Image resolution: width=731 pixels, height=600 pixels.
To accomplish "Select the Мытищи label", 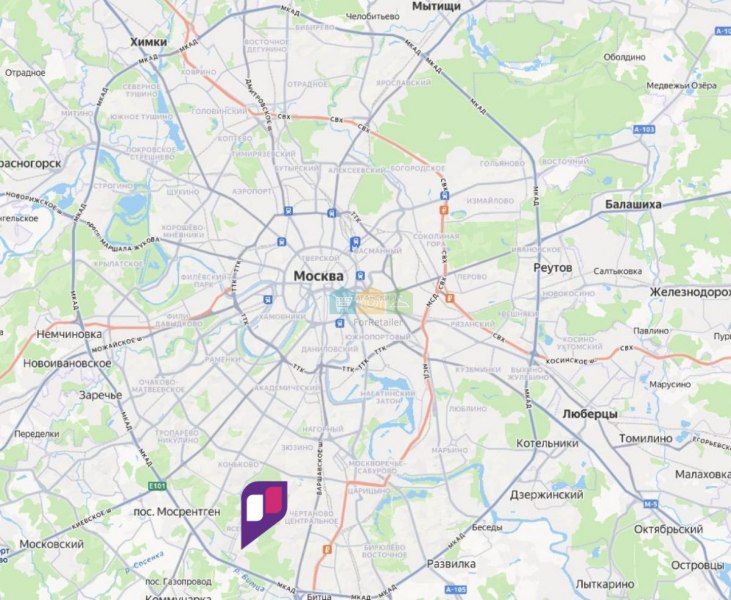I will (x=436, y=6).
